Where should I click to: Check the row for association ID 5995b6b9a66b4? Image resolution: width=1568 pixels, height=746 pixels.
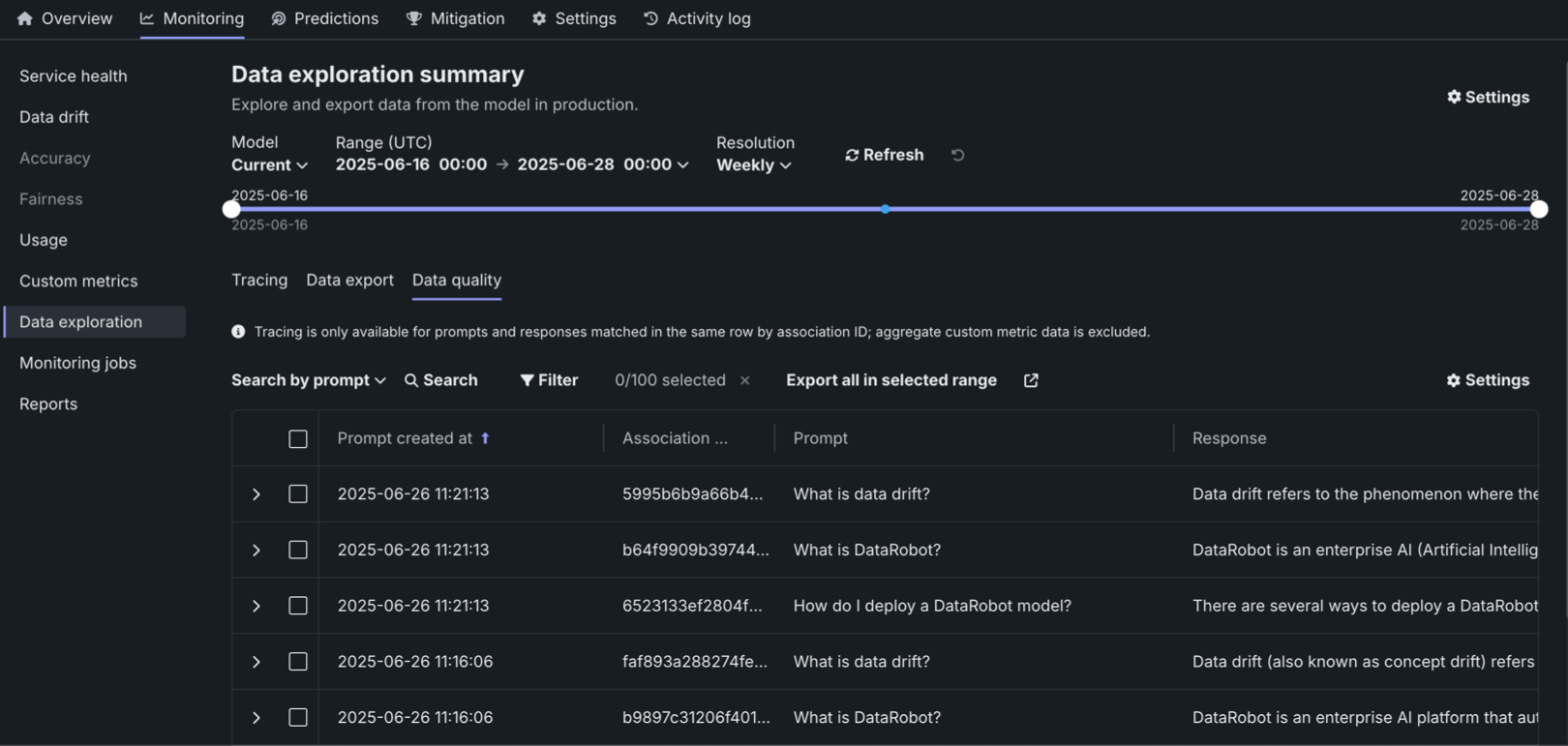pyautogui.click(x=298, y=494)
